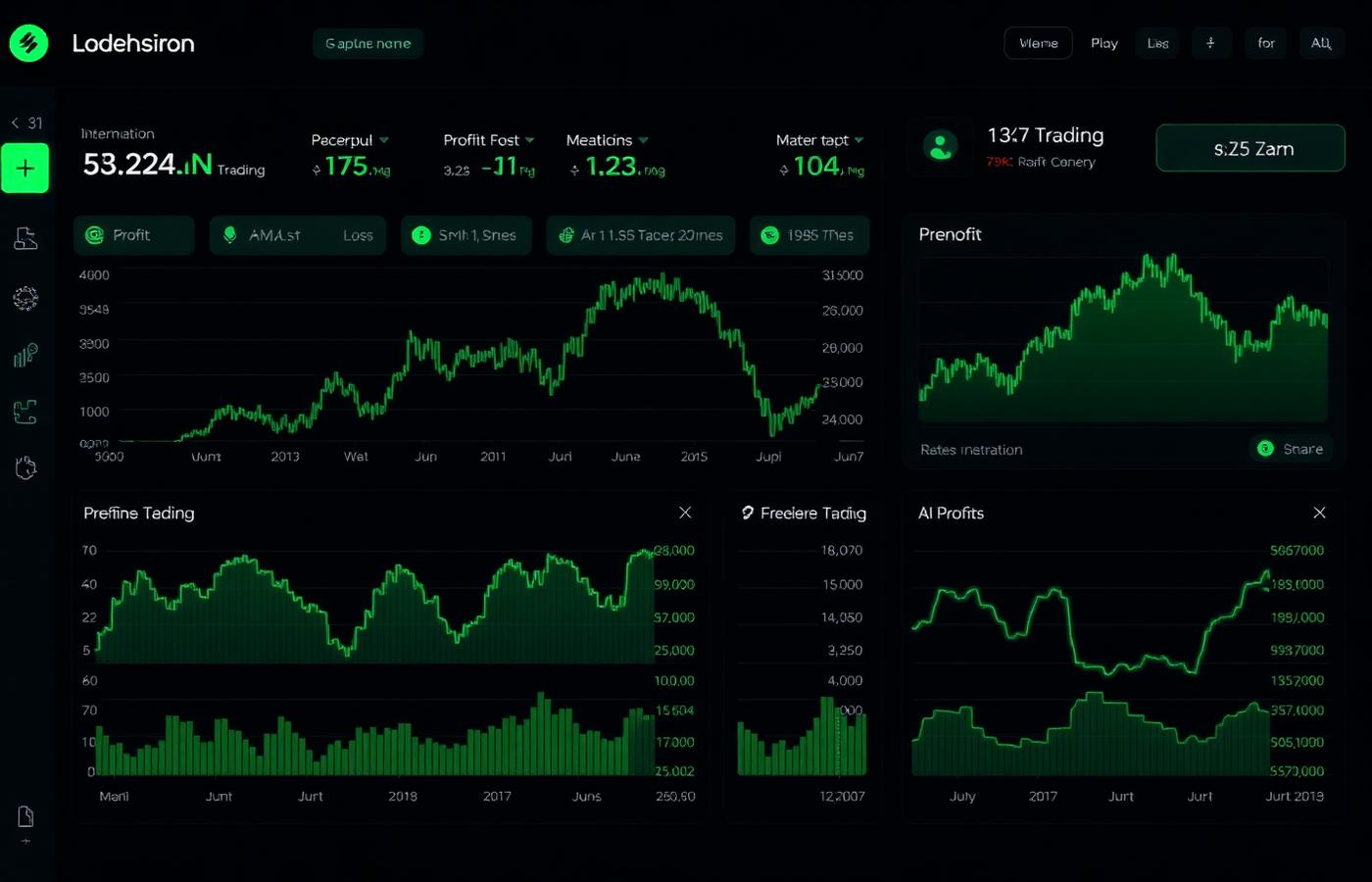Click the 104 Mater tapt value
This screenshot has height=882, width=1372.
point(816,167)
